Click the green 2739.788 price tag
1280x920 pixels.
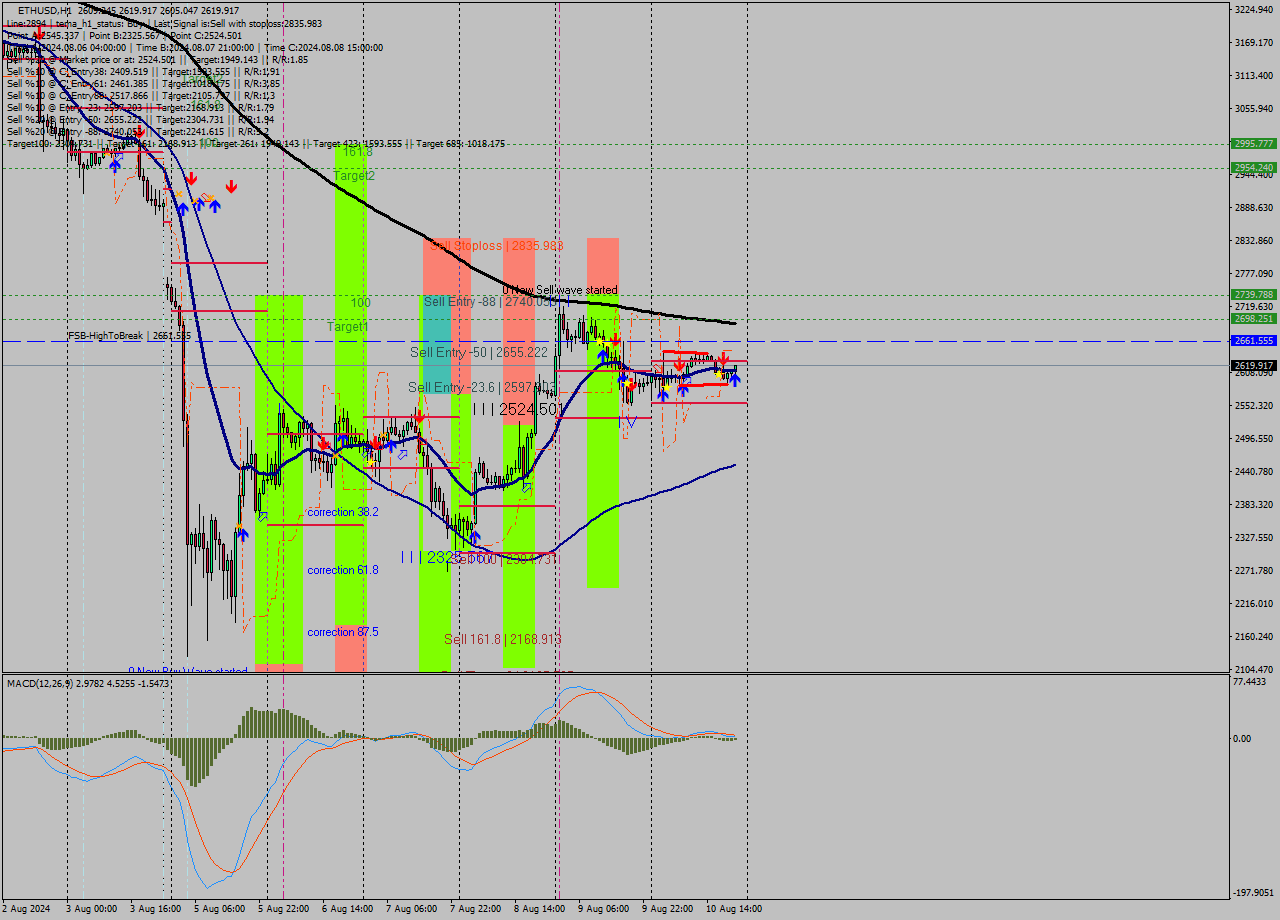click(1253, 294)
